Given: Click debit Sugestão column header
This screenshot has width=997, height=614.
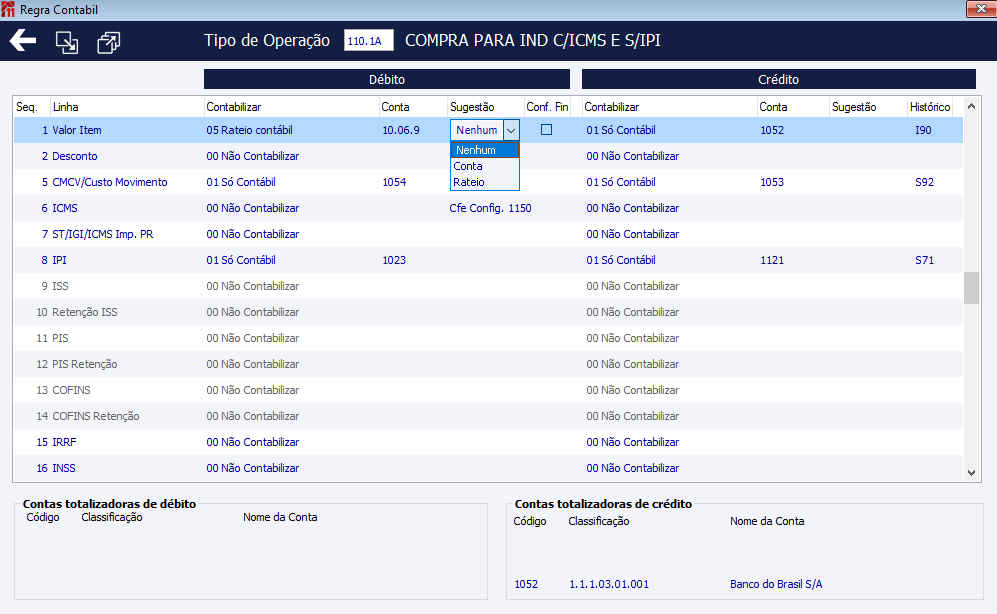Looking at the screenshot, I should coord(472,107).
